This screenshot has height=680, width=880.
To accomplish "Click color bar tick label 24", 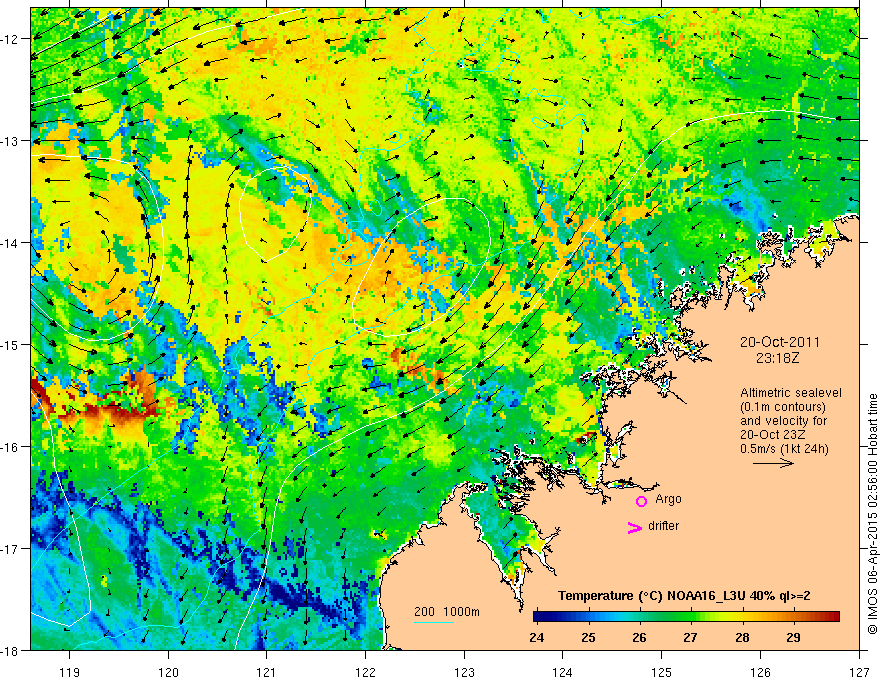I will tap(536, 637).
